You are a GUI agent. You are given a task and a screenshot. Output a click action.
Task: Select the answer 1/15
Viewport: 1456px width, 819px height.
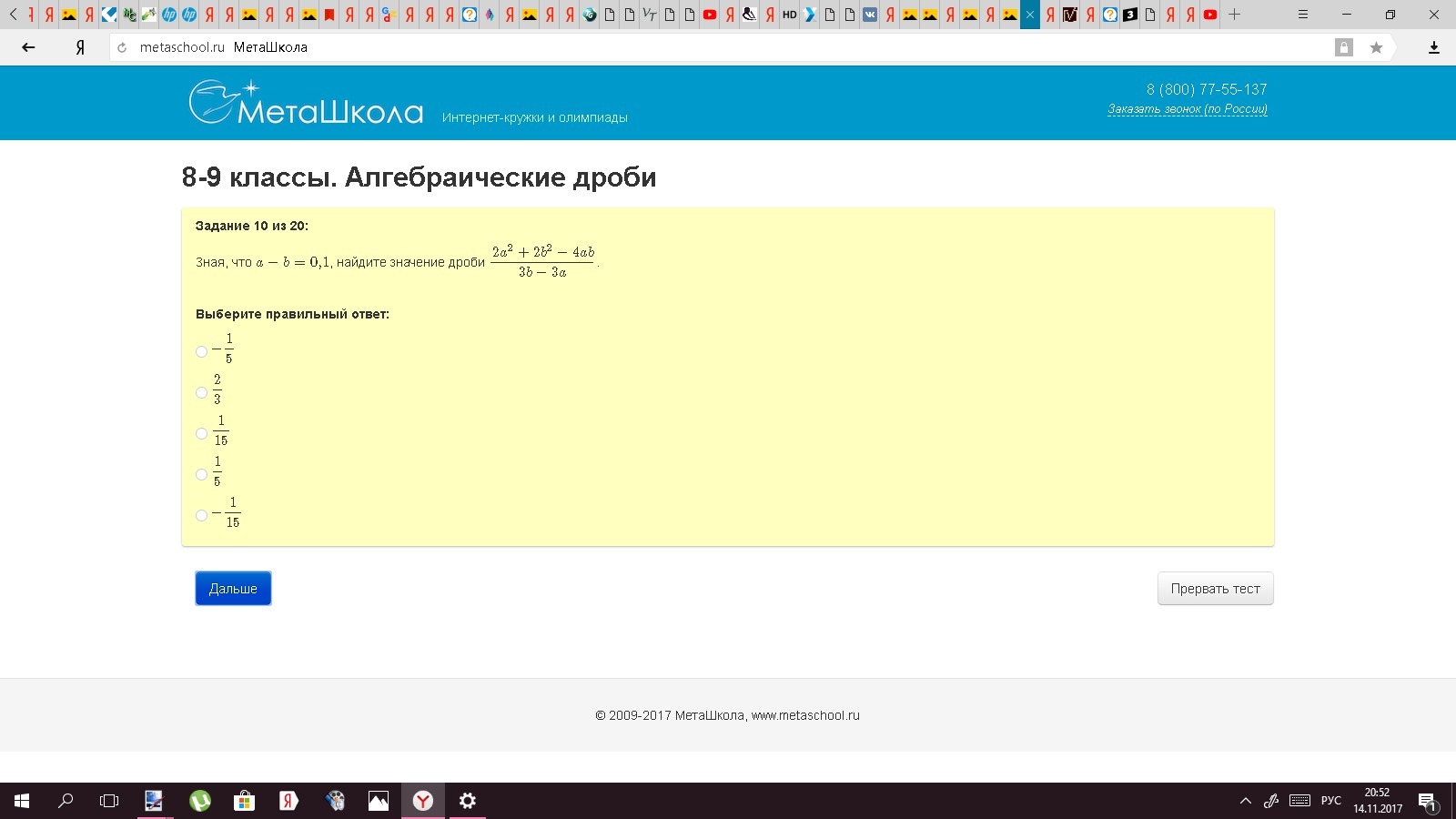201,433
